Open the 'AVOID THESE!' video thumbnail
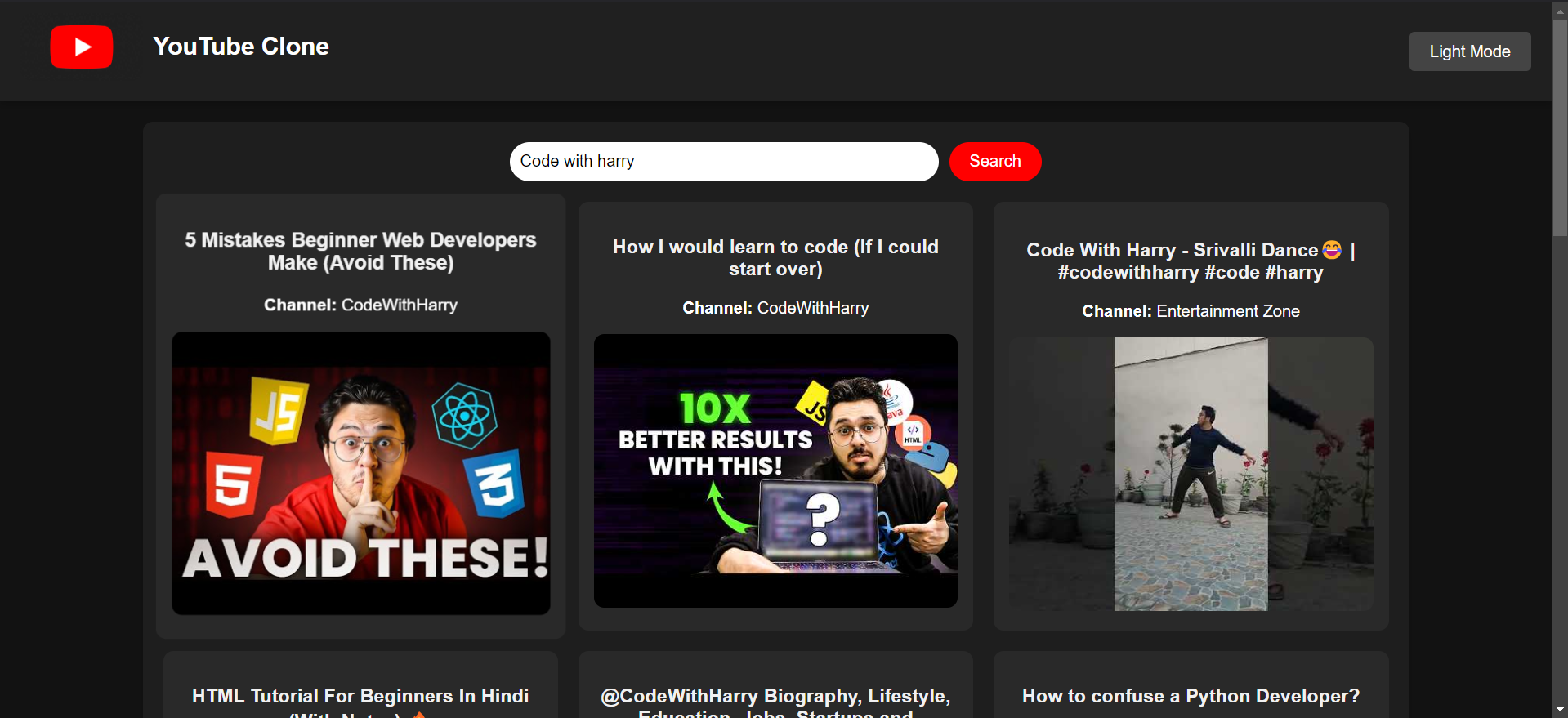 coord(360,473)
